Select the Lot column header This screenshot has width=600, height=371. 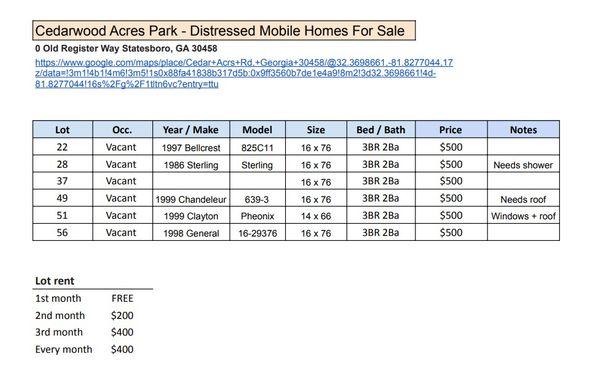point(62,130)
